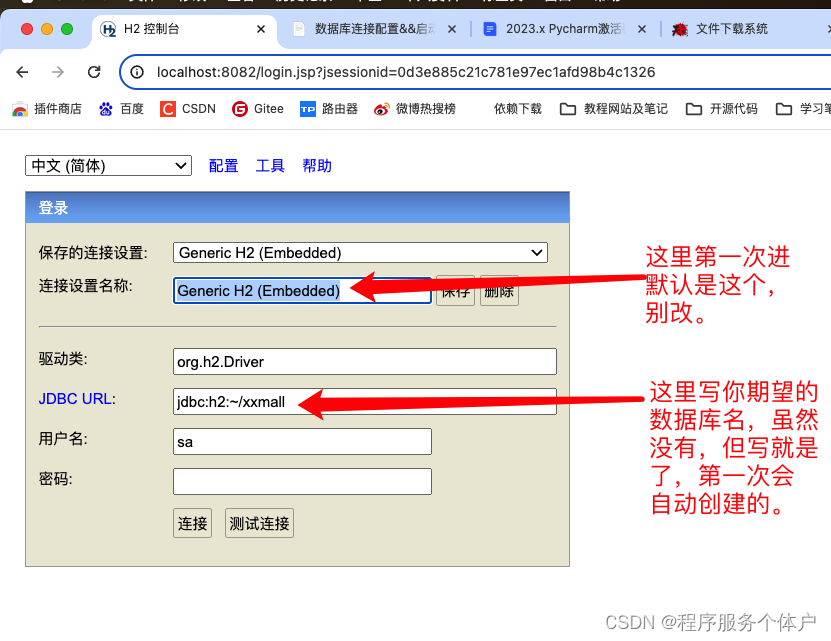Click the 测试连接 button
Viewport: 831px width, 641px height.
pyautogui.click(x=259, y=523)
